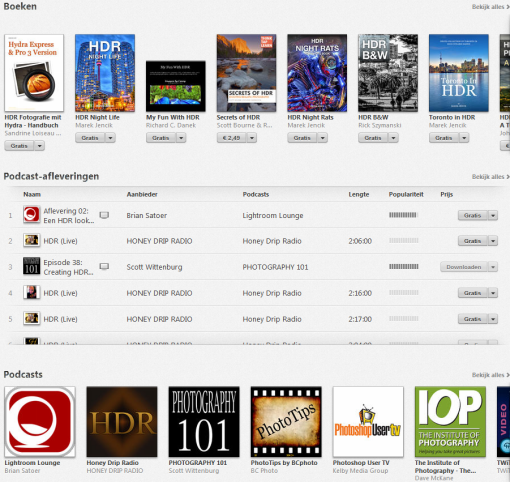Open dropdown arrow beside Downloaden button
The width and height of the screenshot is (510, 482).
pos(493,267)
